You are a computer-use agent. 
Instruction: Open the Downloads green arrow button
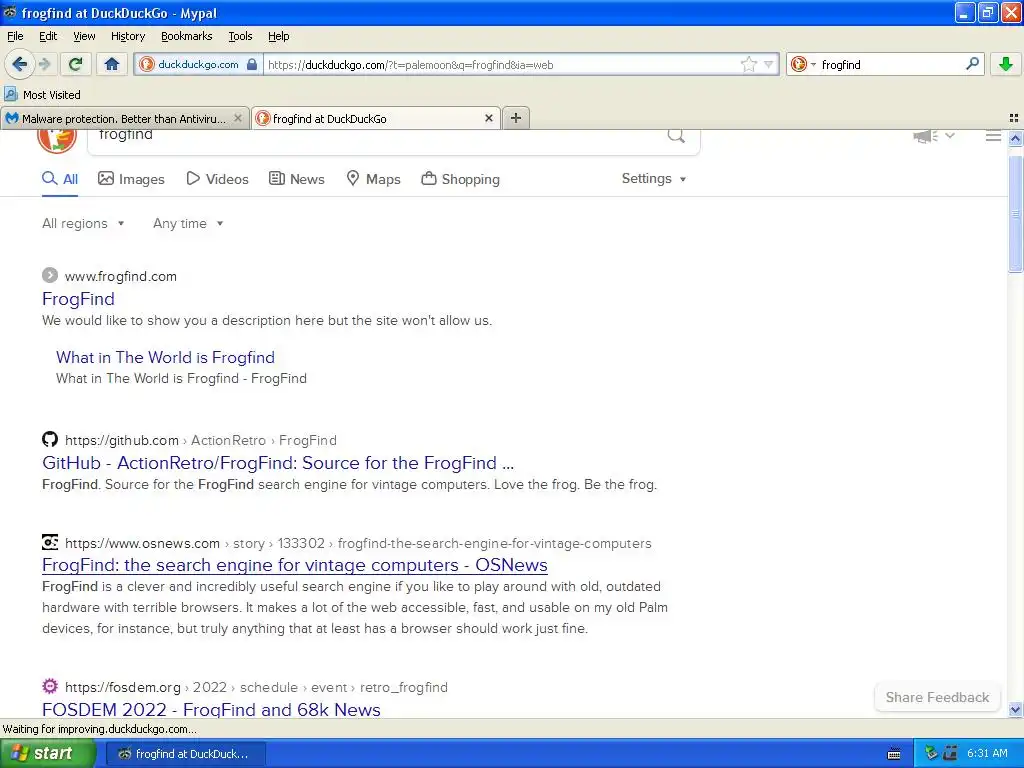(1006, 64)
